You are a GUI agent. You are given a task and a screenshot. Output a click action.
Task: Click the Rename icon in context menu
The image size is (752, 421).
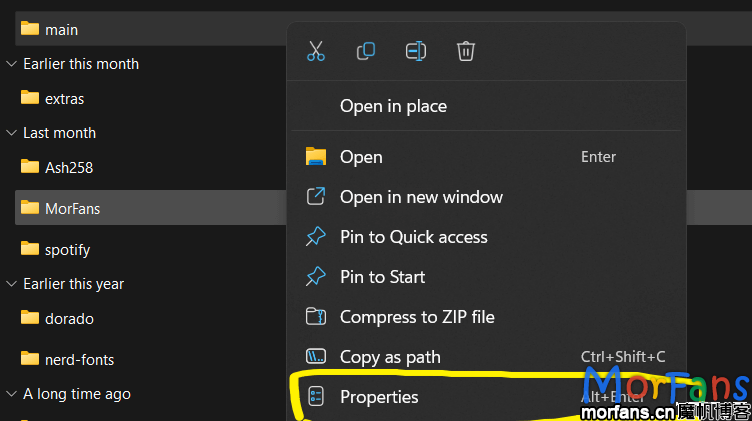pyautogui.click(x=416, y=51)
